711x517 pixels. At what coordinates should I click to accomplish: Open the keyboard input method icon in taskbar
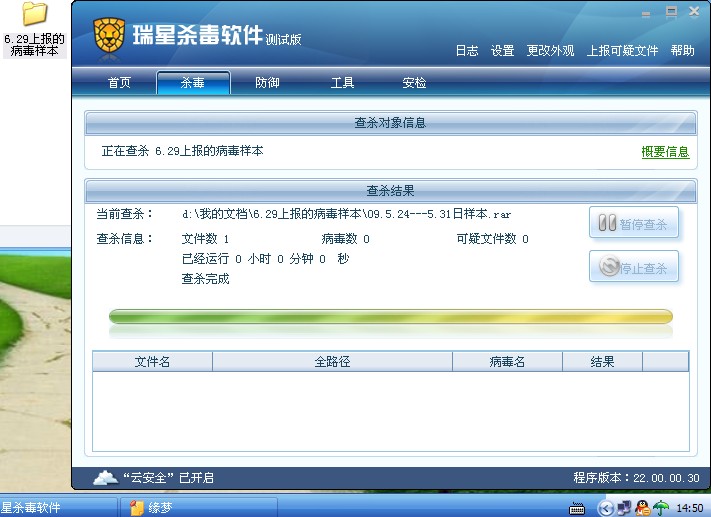click(577, 508)
